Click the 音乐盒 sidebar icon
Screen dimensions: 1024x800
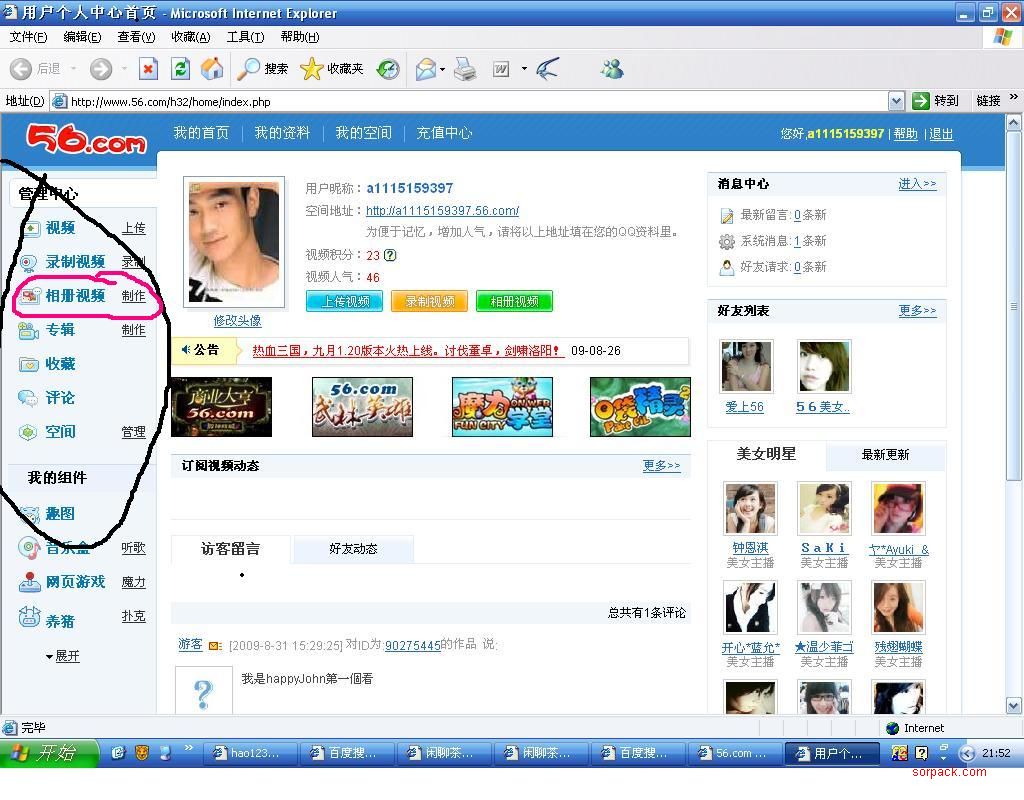pyautogui.click(x=29, y=548)
